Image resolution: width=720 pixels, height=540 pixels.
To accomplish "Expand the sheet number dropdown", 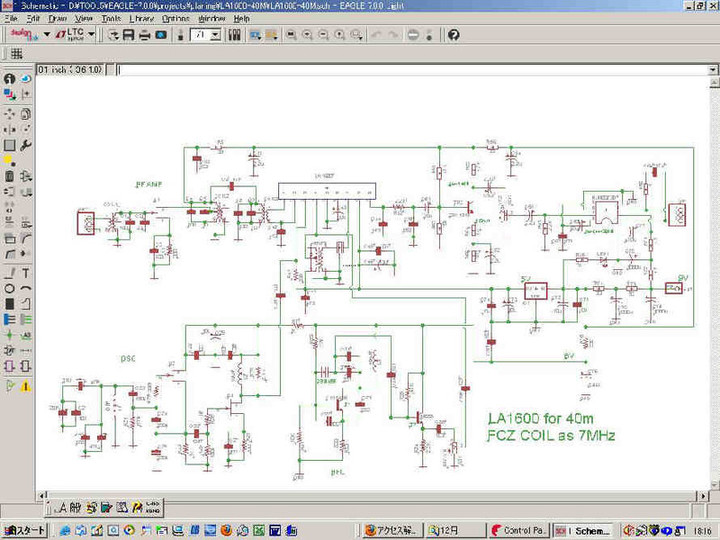I will click(x=215, y=35).
